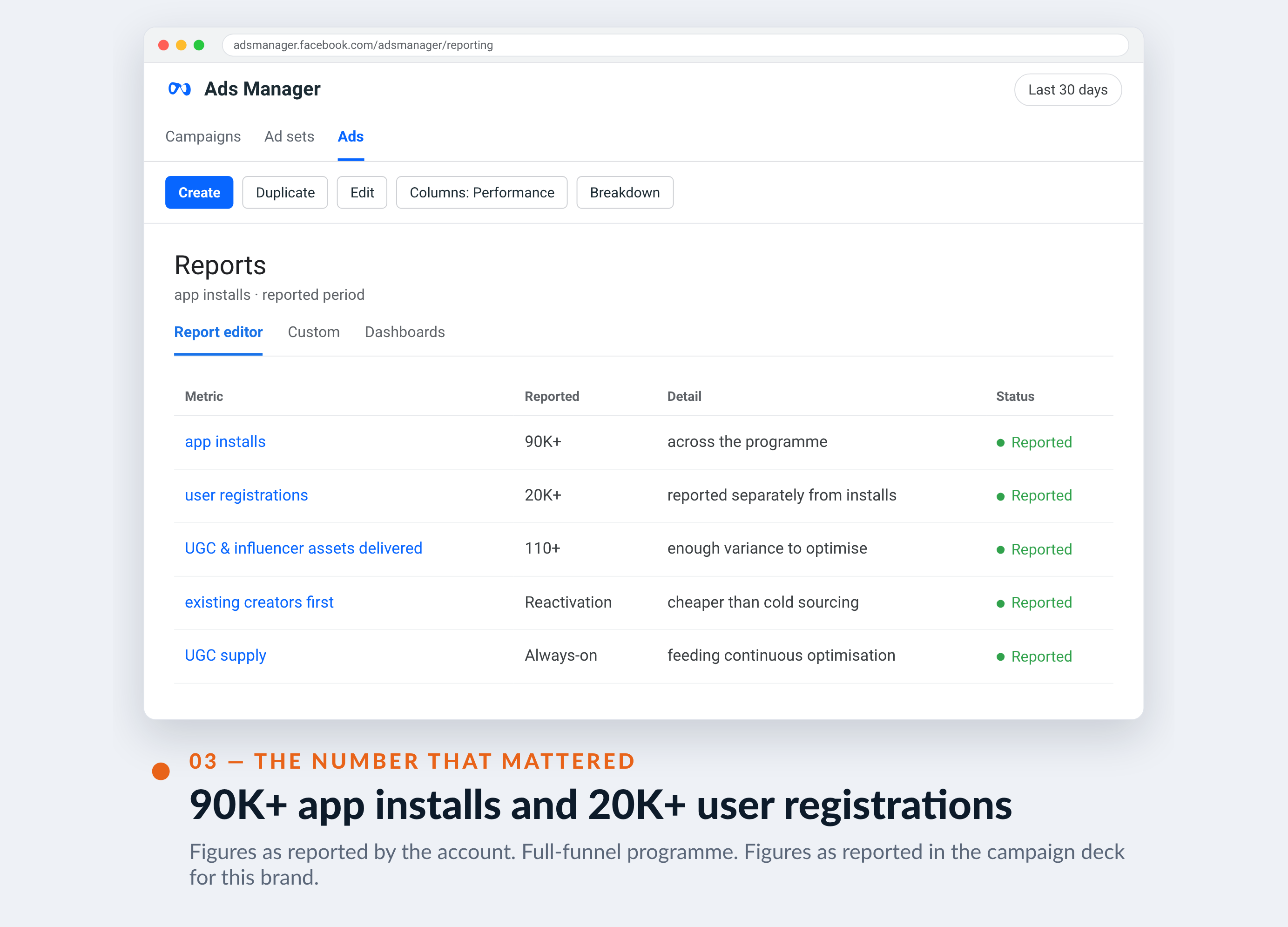Screen dimensions: 1288x927
Task: Open the Columns: Performance selector
Action: [482, 193]
